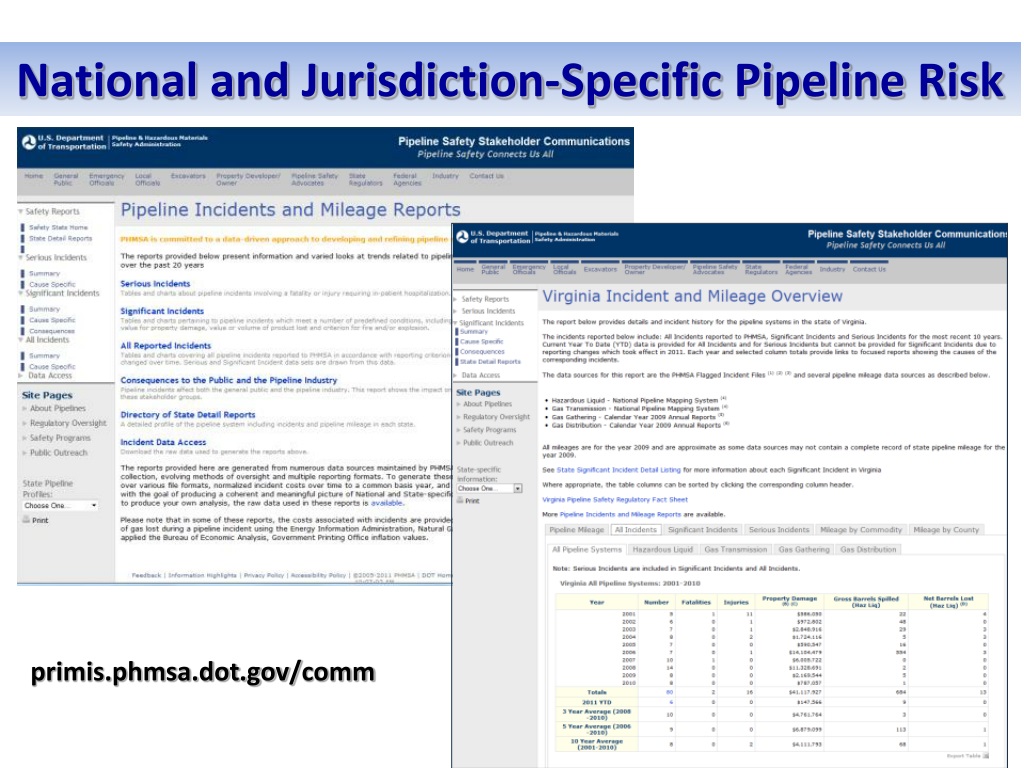The height and width of the screenshot is (768, 1024).
Task: Click Home in the Mileage Reports page nav bar
Action: pyautogui.click(x=34, y=176)
